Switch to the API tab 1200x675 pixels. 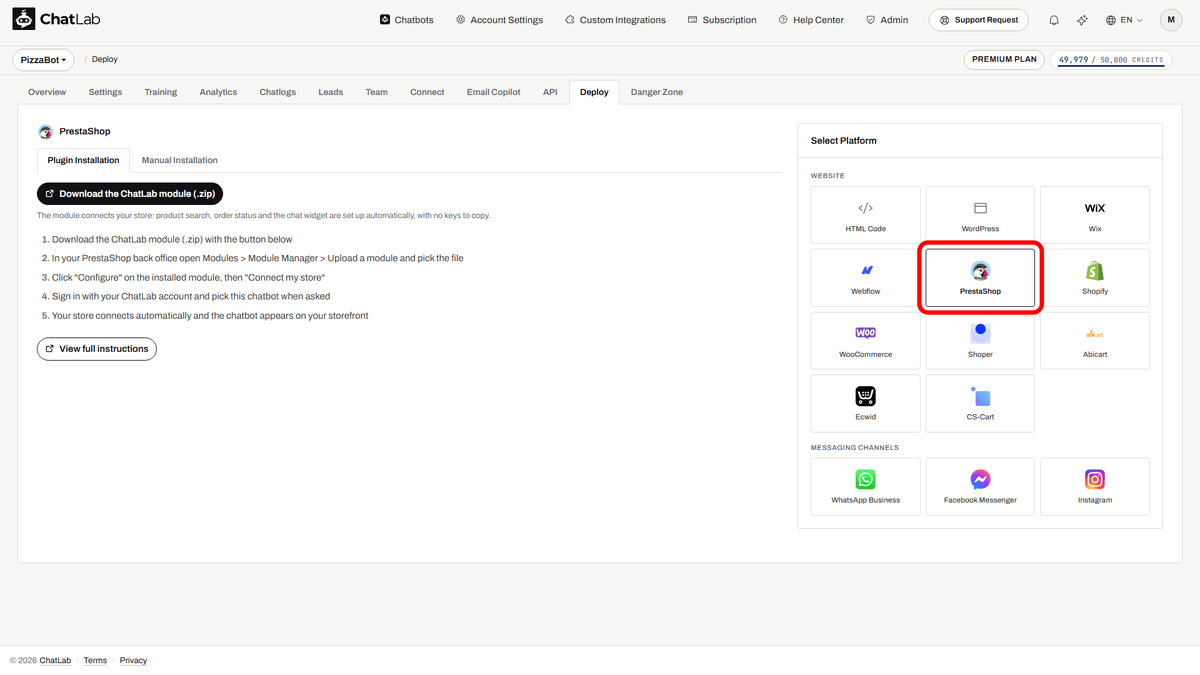pos(550,92)
